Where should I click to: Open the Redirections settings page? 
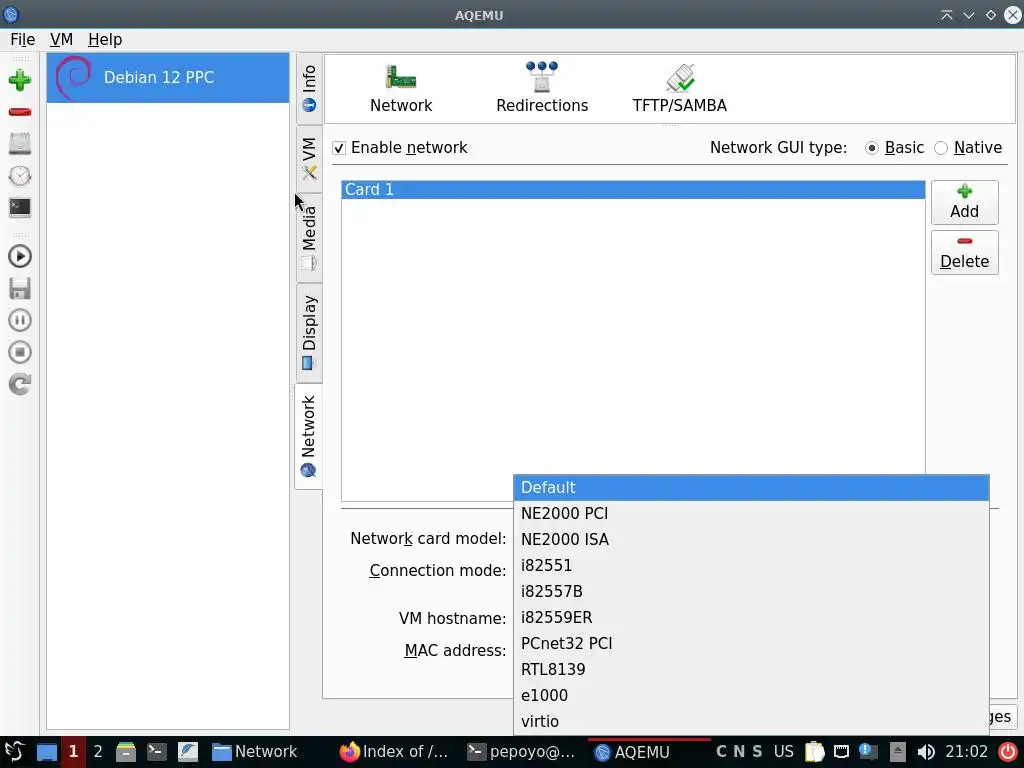[541, 89]
